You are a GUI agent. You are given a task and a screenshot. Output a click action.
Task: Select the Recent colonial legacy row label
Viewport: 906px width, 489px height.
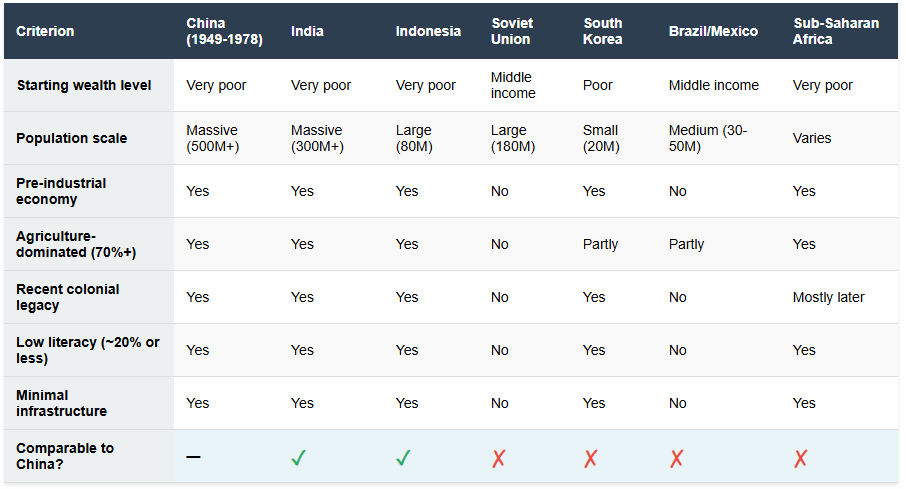67,297
